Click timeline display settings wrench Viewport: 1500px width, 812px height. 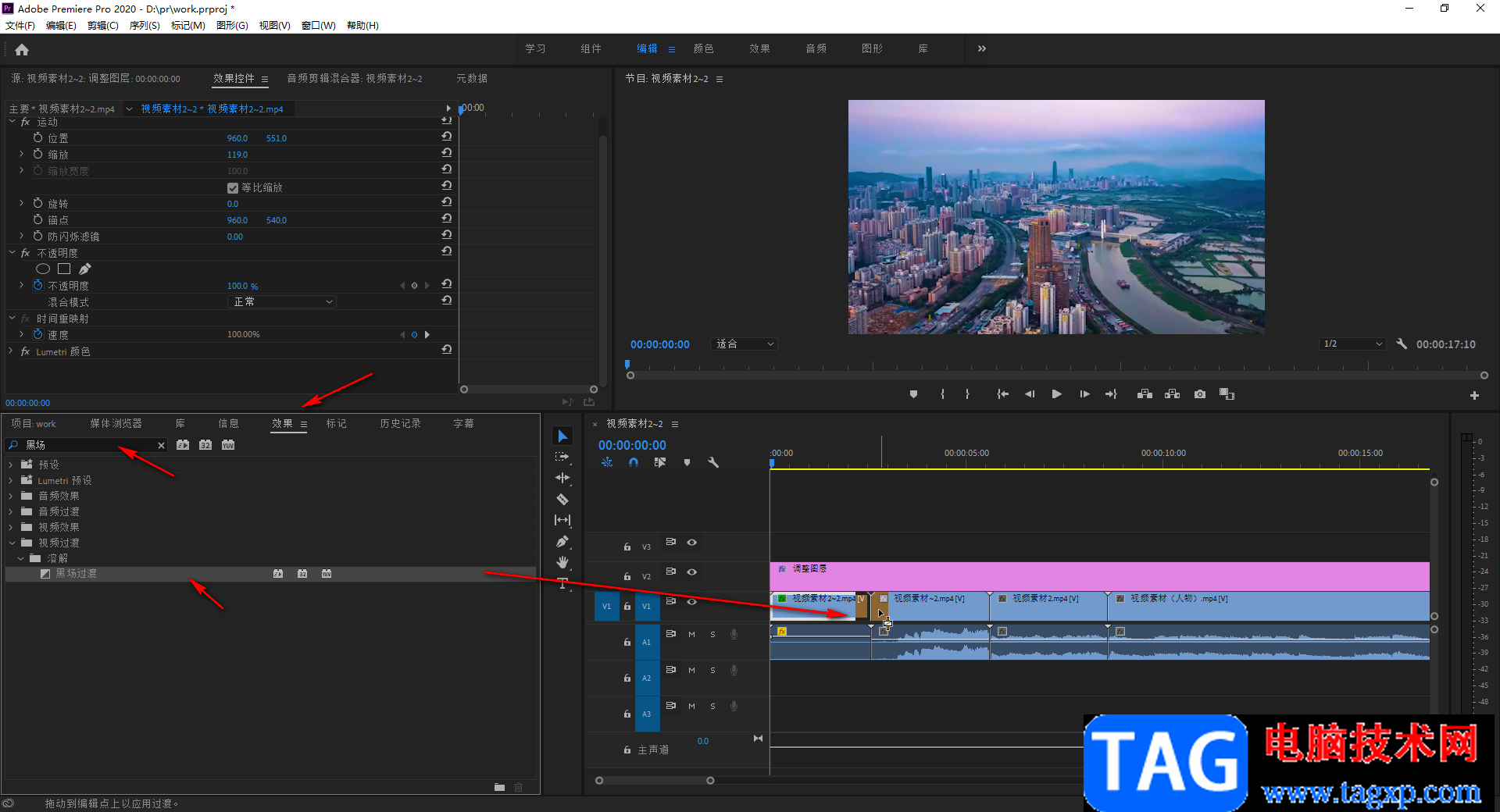tap(713, 462)
